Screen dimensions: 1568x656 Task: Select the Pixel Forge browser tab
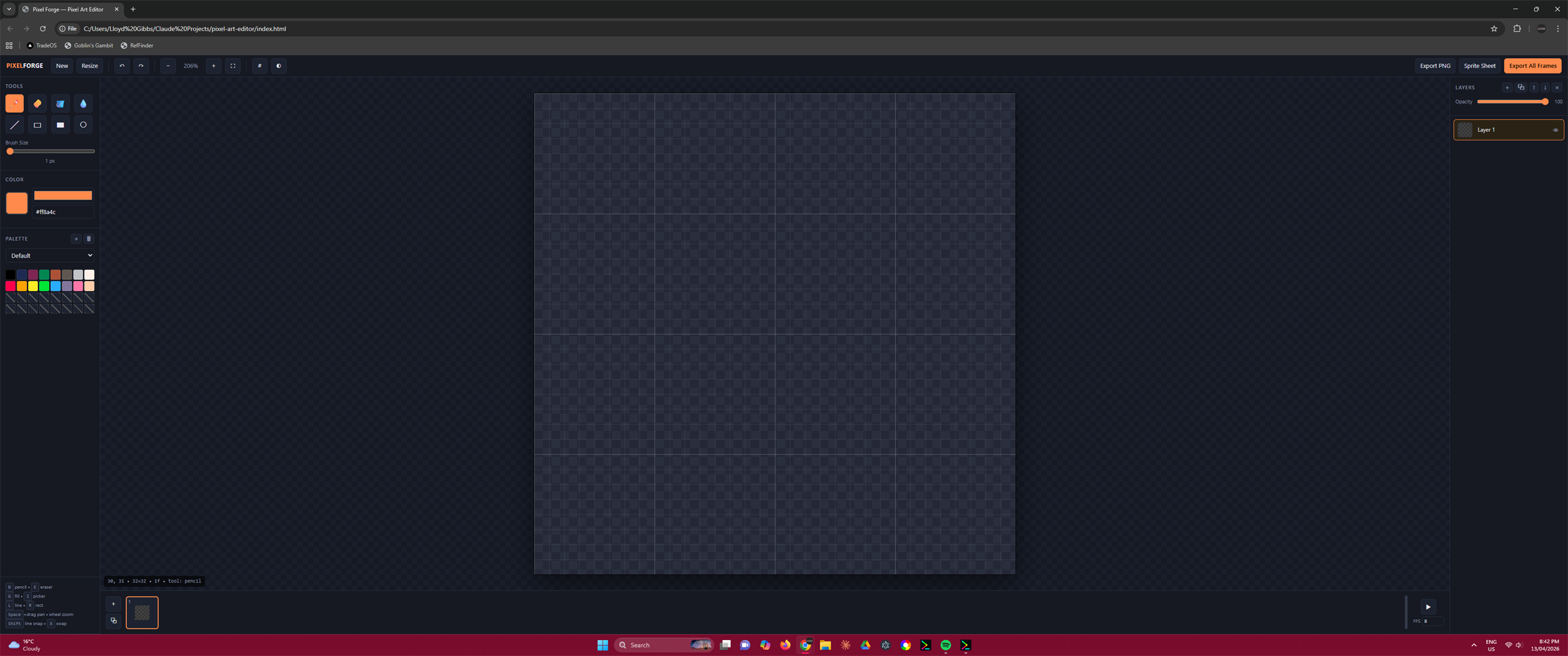[x=70, y=9]
